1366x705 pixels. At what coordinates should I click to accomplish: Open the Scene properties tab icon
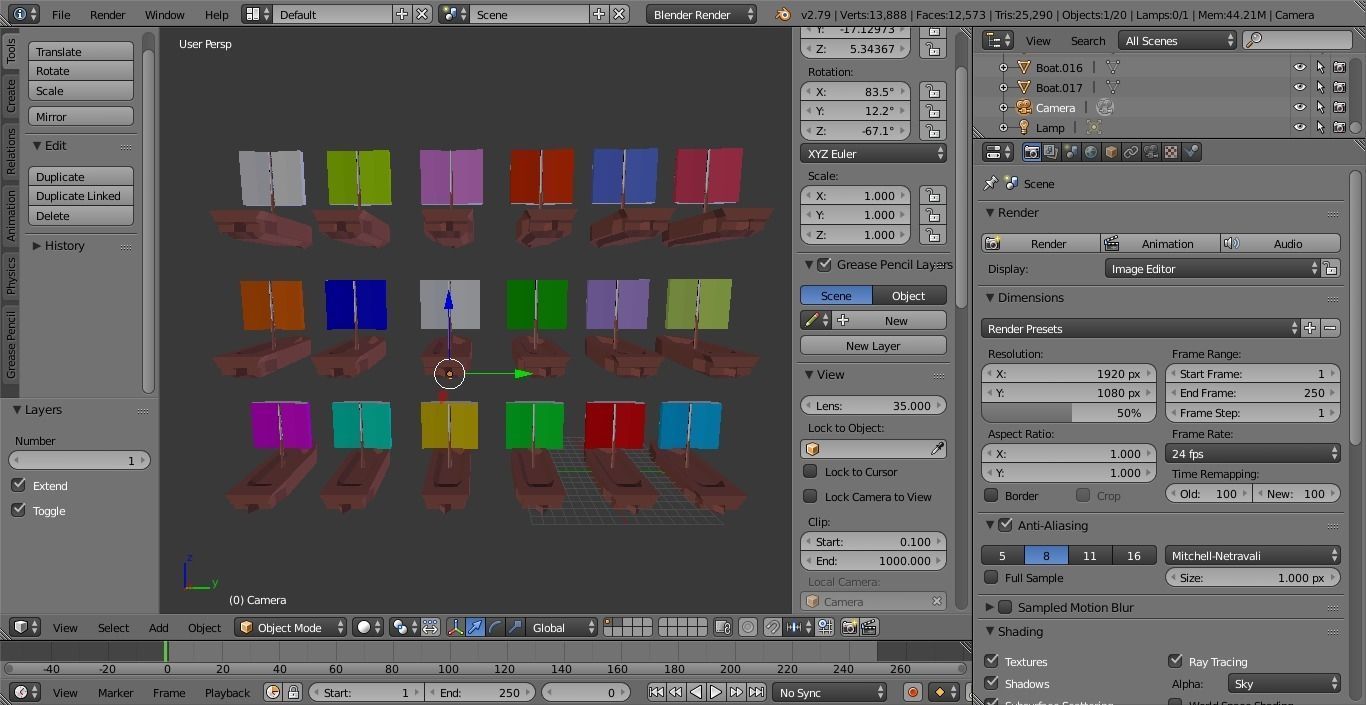point(1071,152)
